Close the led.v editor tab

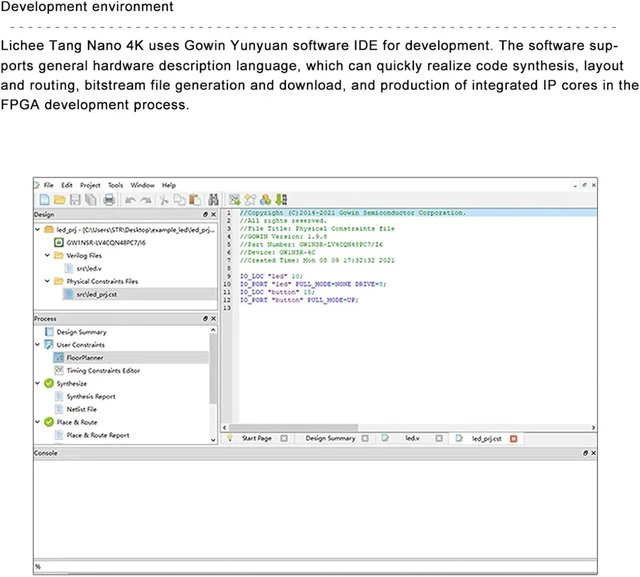439,438
